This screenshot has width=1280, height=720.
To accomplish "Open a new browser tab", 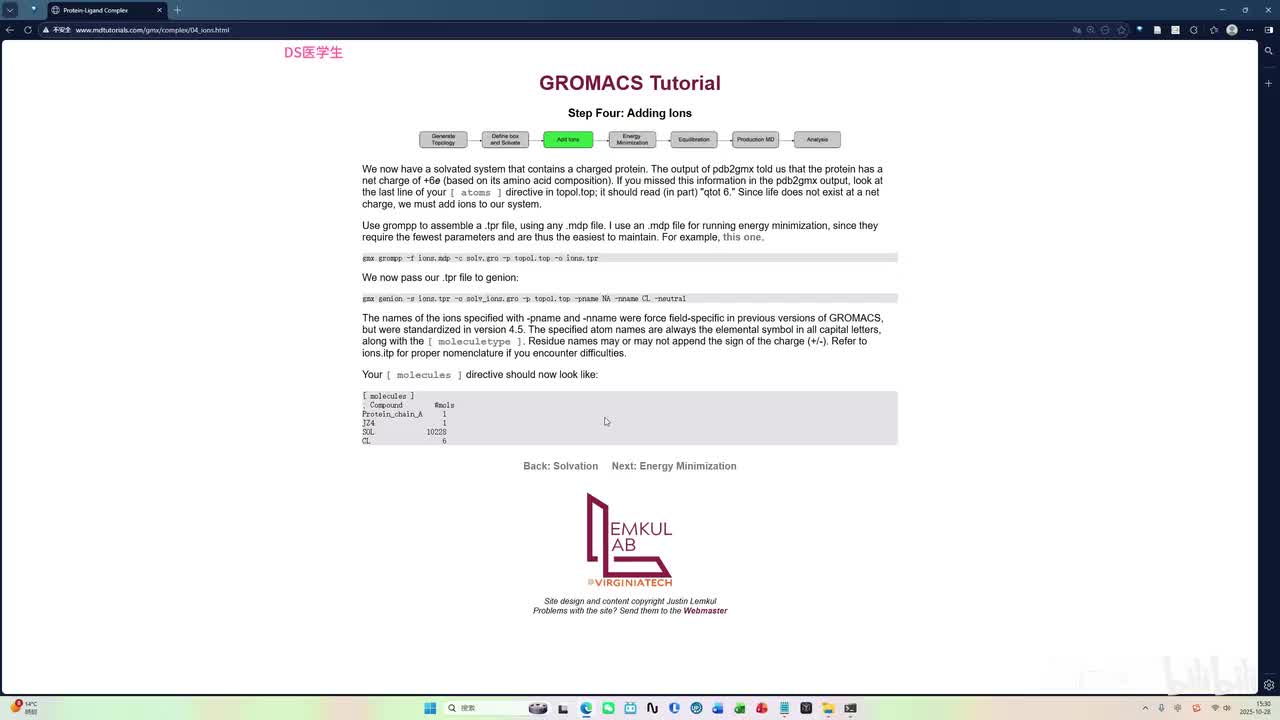I will pos(177,10).
